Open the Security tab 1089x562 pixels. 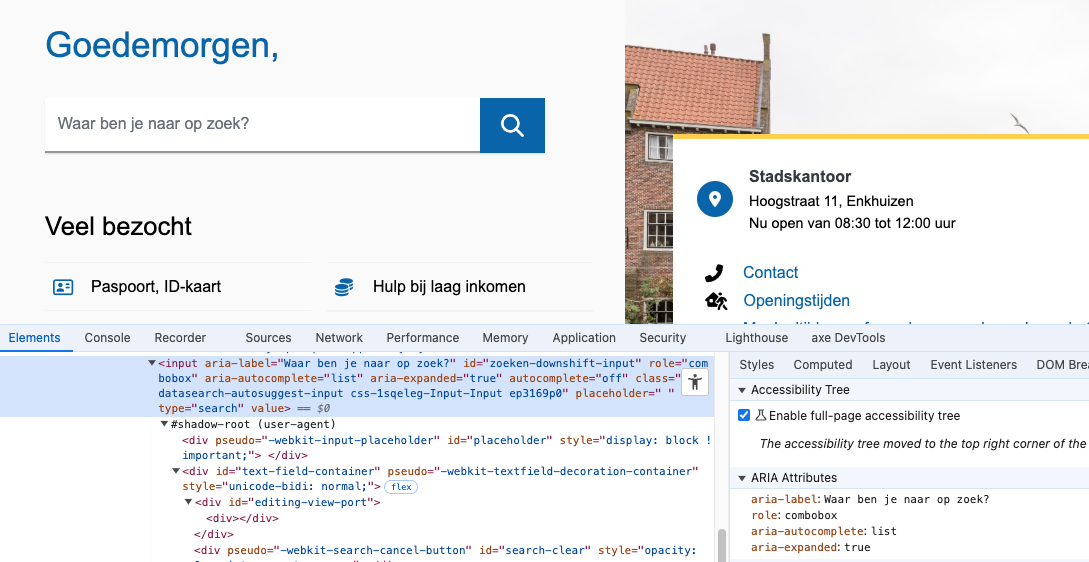click(663, 338)
